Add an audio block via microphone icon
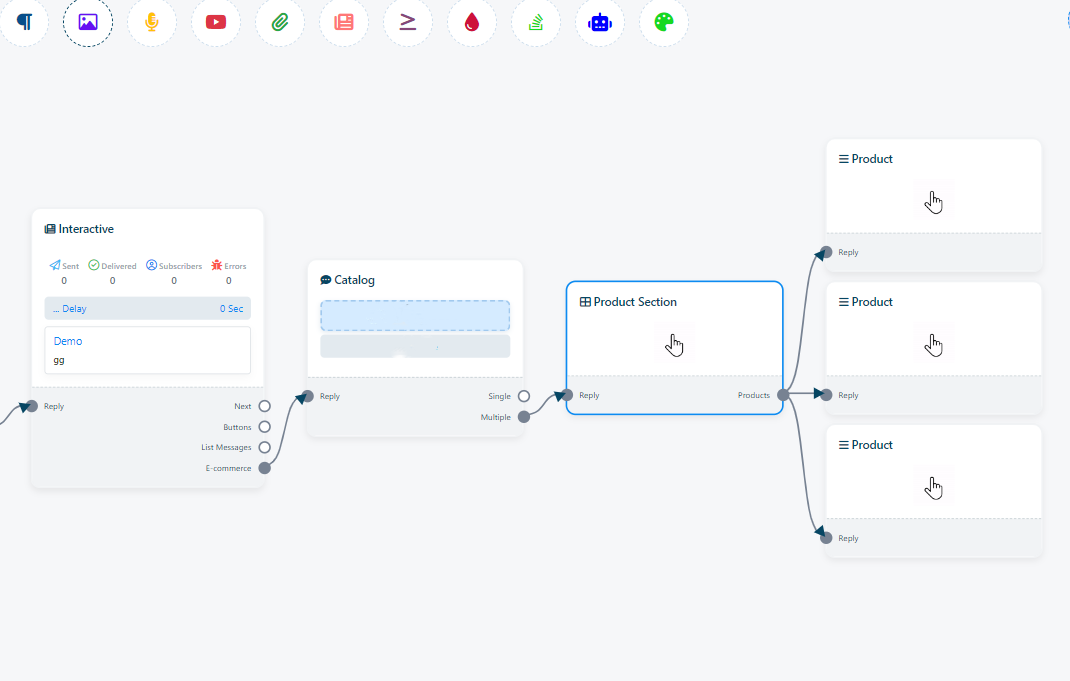Image resolution: width=1070 pixels, height=681 pixels. click(x=152, y=22)
